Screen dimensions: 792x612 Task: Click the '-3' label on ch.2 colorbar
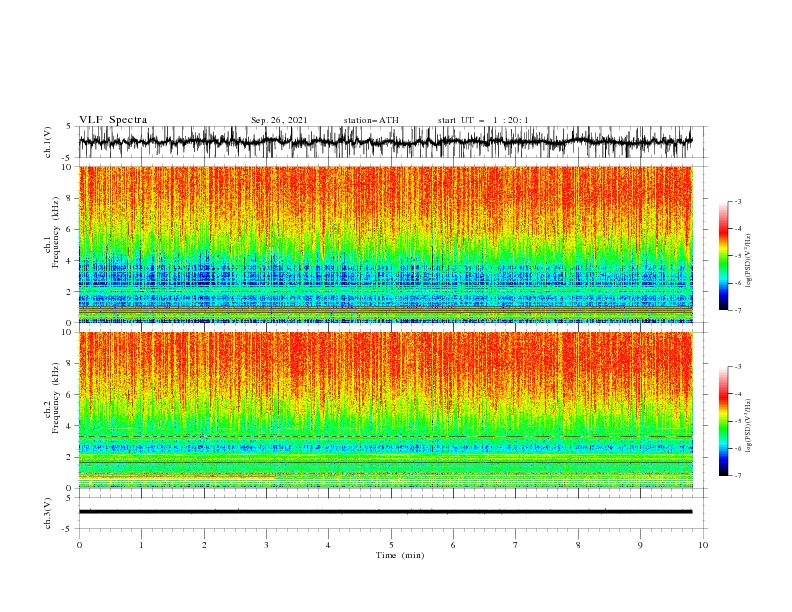pyautogui.click(x=738, y=367)
